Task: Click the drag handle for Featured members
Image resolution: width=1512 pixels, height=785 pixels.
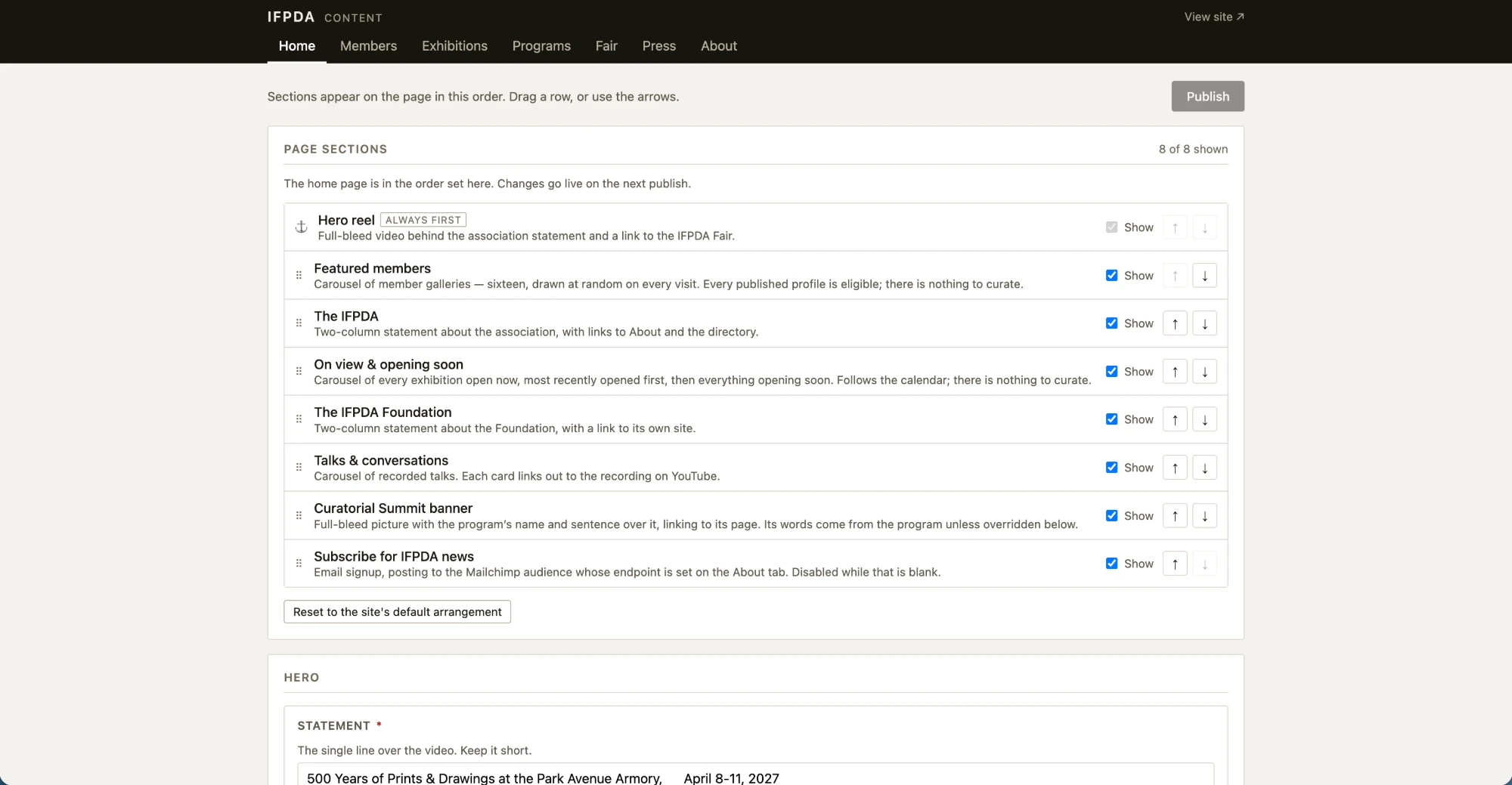Action: coord(299,276)
